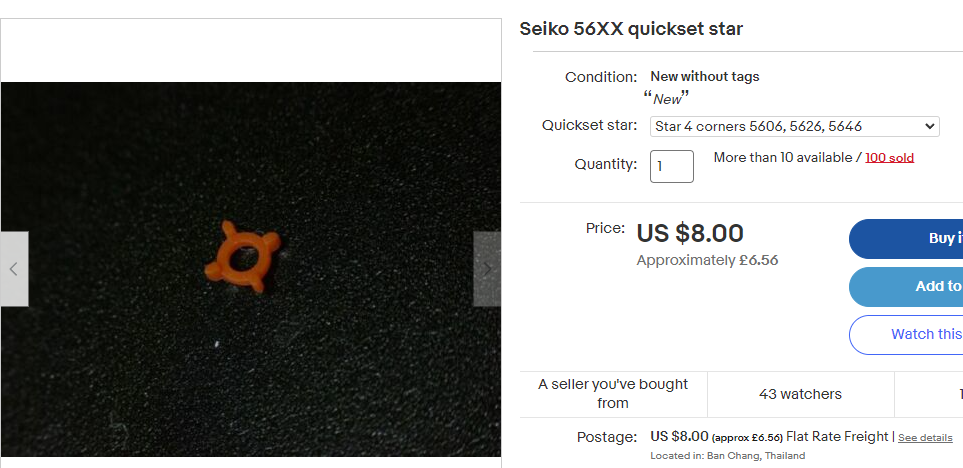Open the Quickset star dropdown
The height and width of the screenshot is (468, 963).
tap(794, 126)
